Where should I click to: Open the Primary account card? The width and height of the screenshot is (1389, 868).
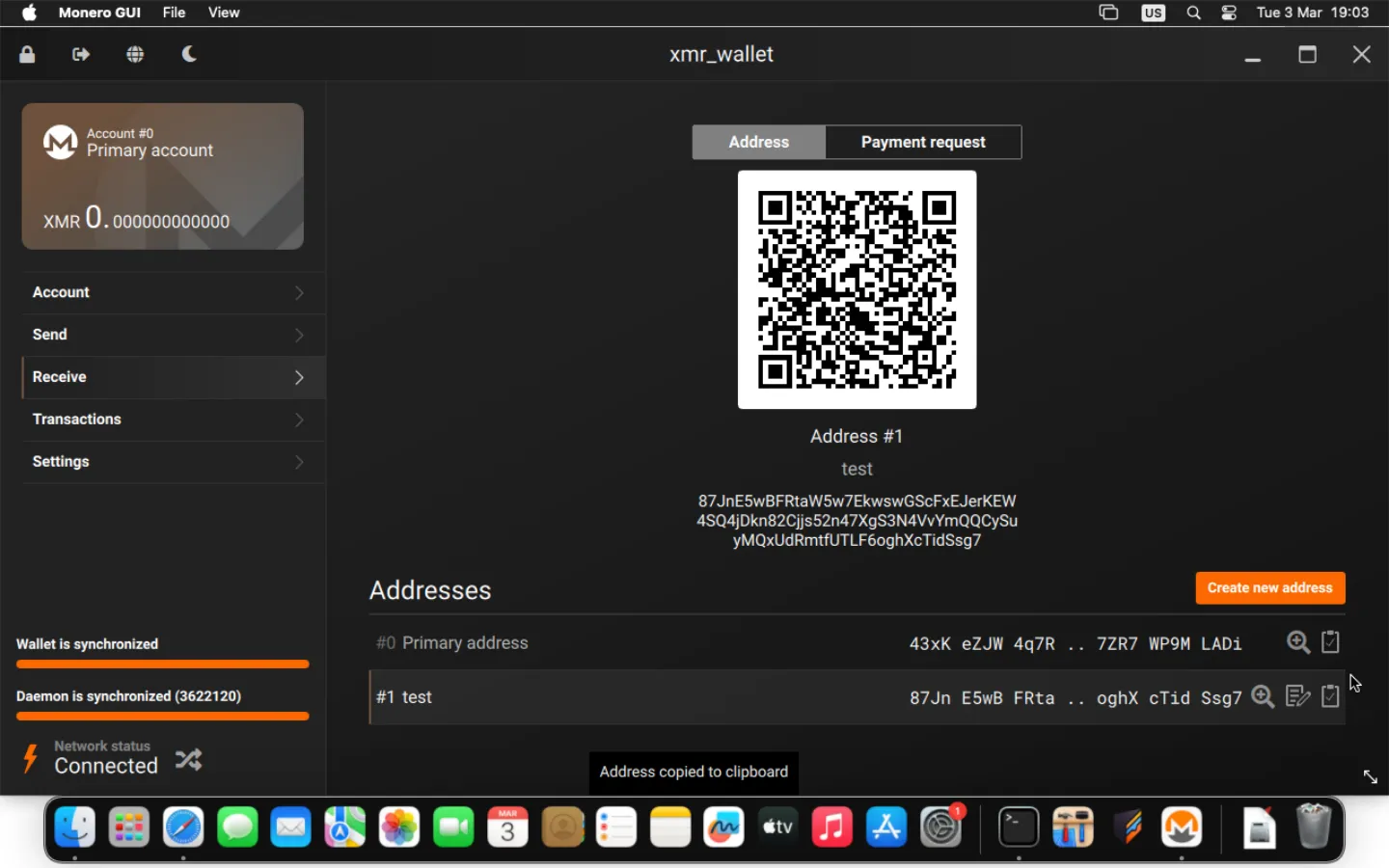[163, 176]
